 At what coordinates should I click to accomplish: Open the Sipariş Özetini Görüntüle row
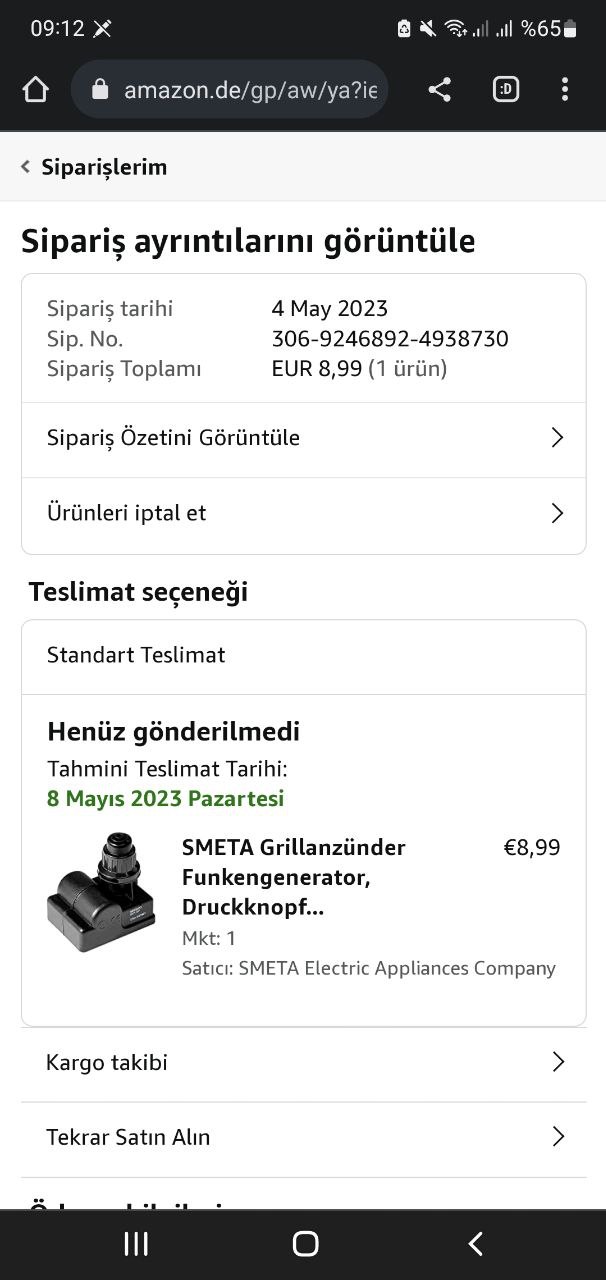pos(173,438)
